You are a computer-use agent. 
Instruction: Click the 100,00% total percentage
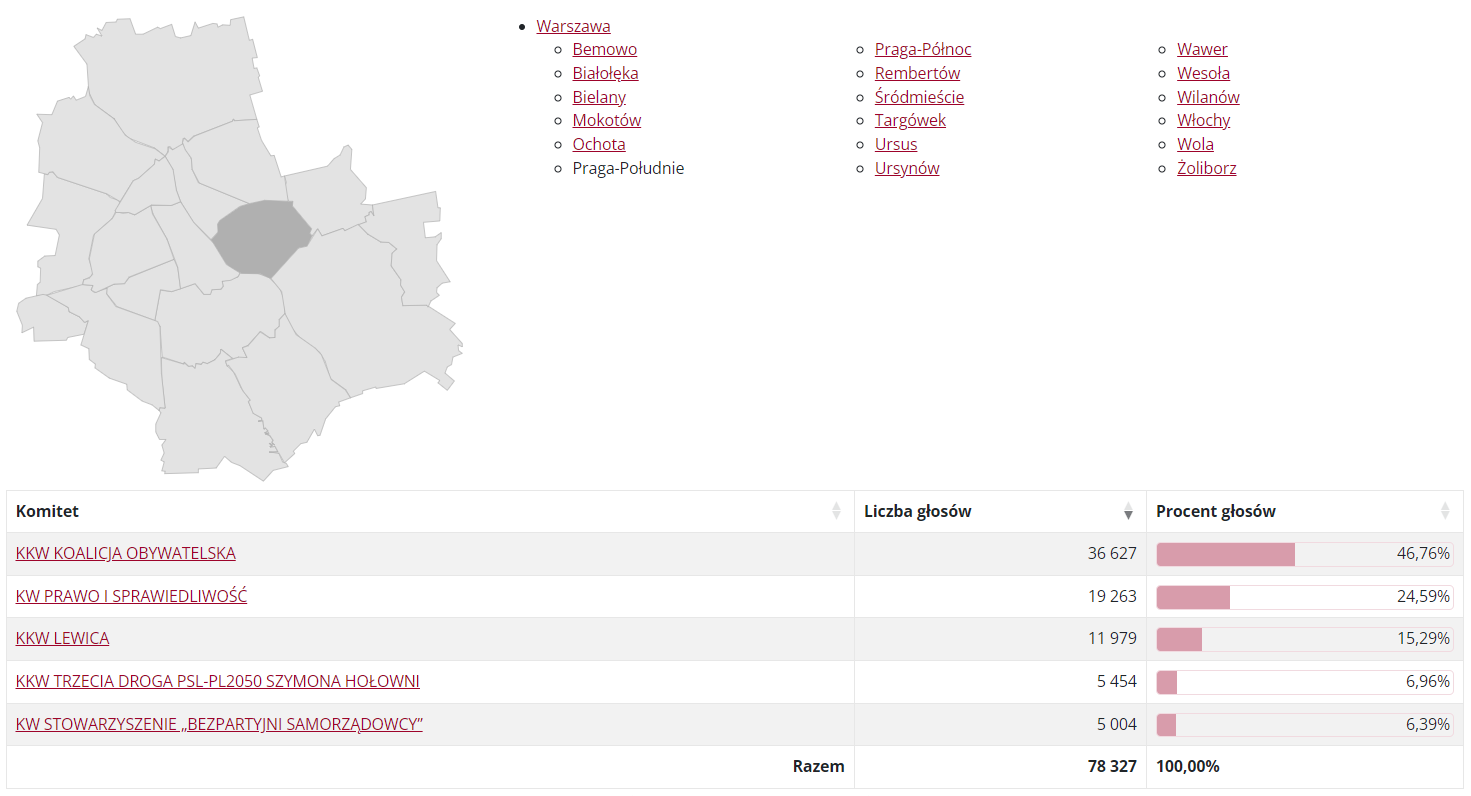click(1188, 766)
